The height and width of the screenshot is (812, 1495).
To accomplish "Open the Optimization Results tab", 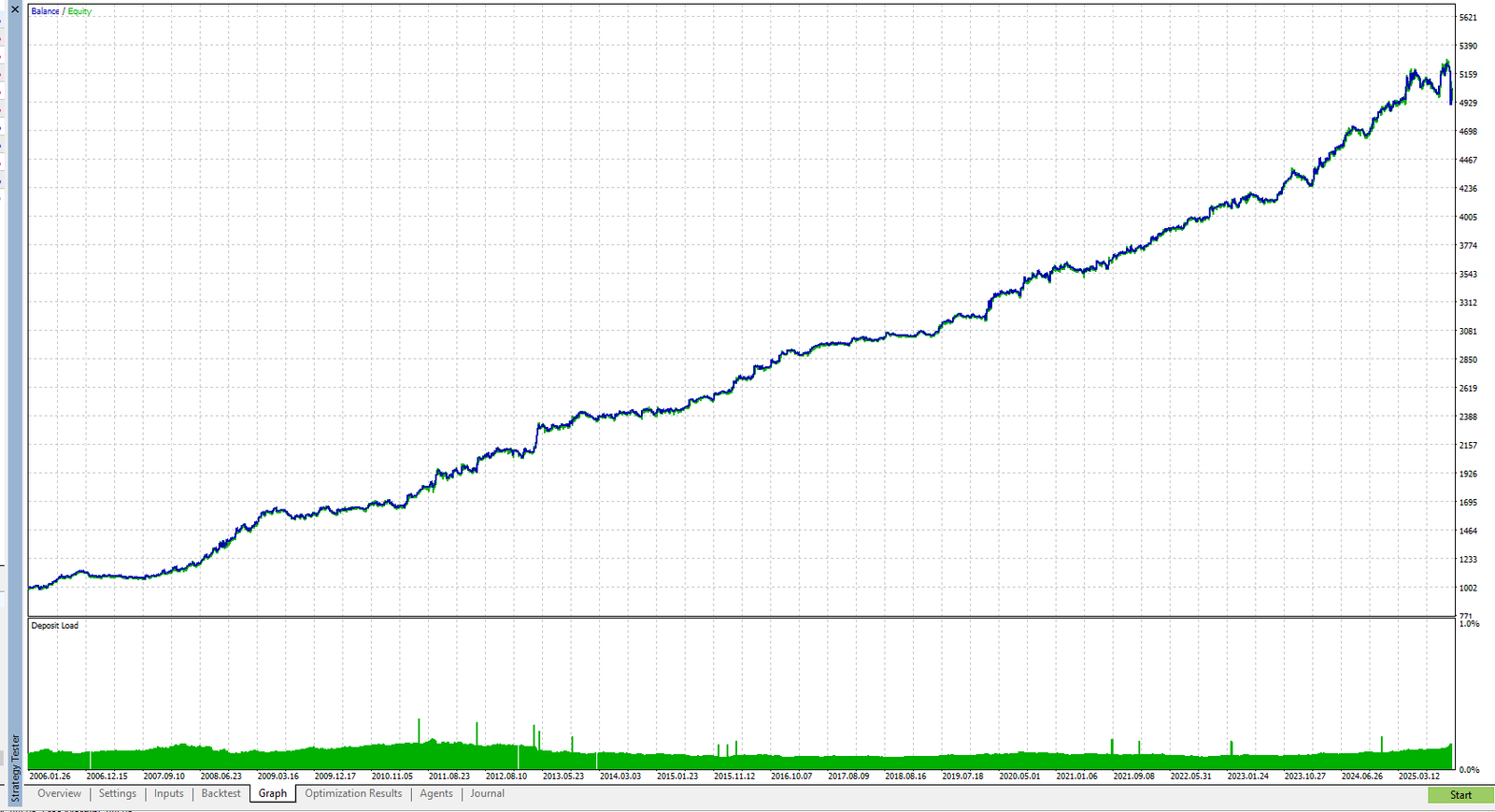I will click(x=353, y=793).
